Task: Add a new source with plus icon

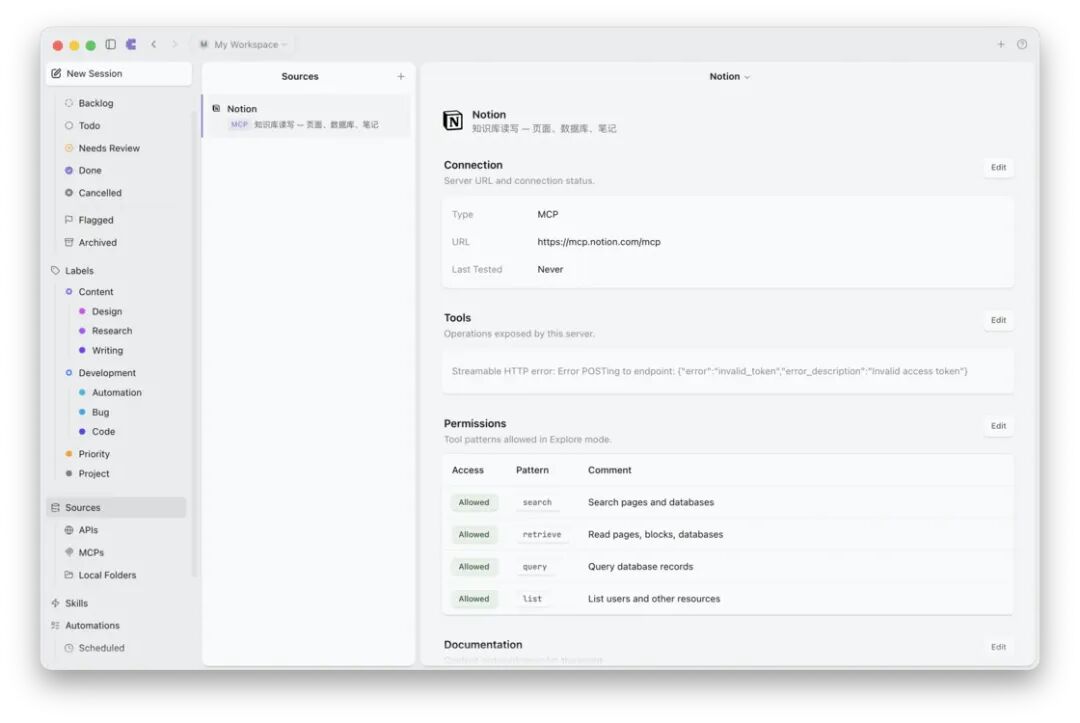Action: point(401,76)
